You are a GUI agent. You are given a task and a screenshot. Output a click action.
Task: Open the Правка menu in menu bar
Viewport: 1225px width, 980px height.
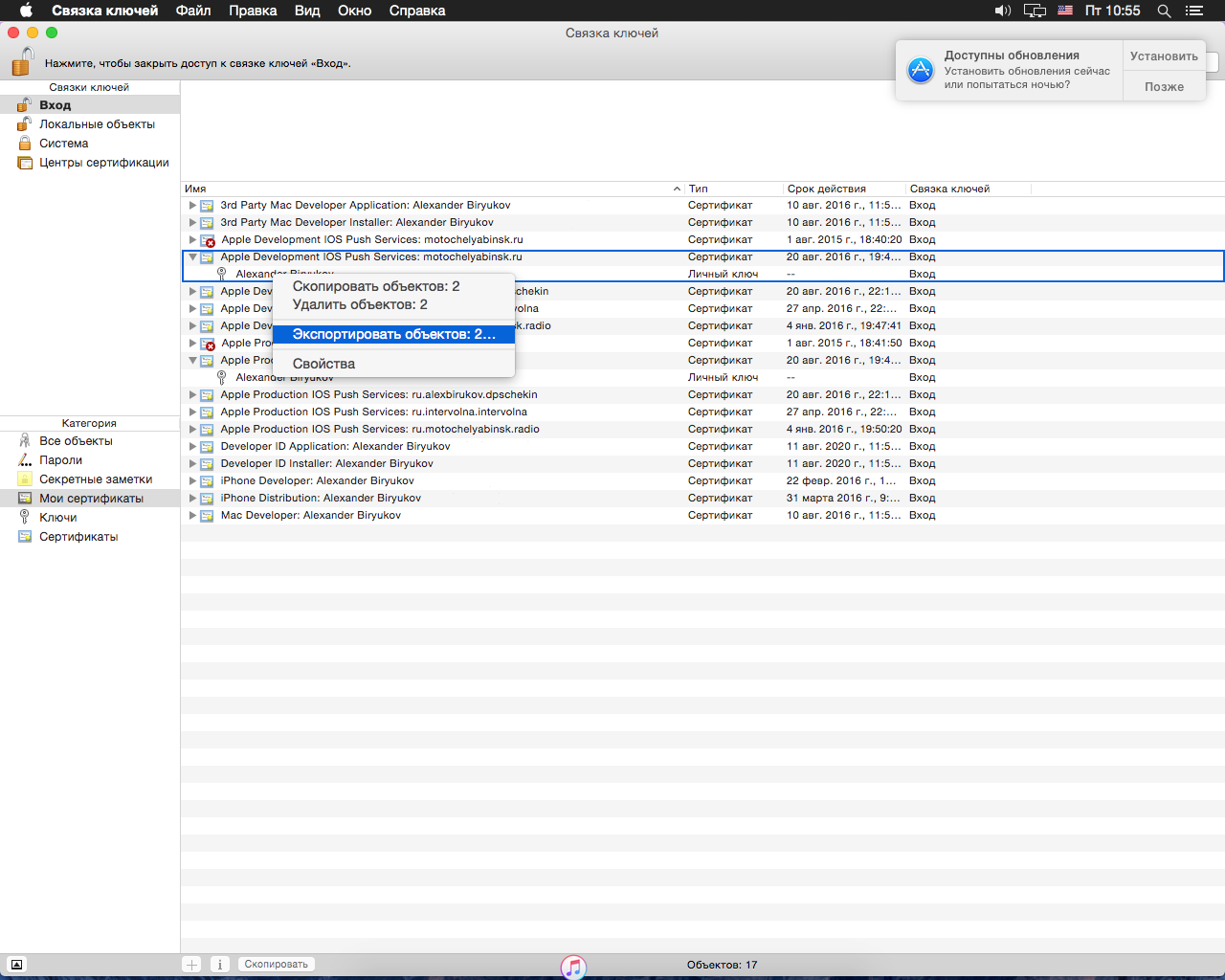(253, 11)
